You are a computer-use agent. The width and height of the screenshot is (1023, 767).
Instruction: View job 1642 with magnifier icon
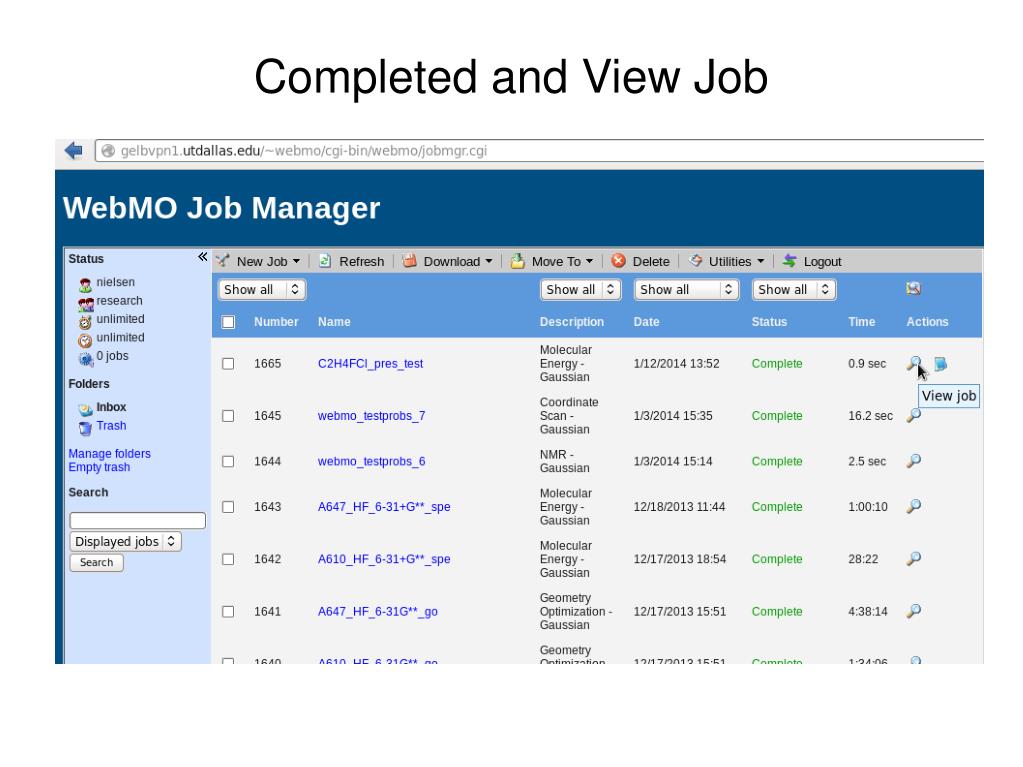click(914, 558)
